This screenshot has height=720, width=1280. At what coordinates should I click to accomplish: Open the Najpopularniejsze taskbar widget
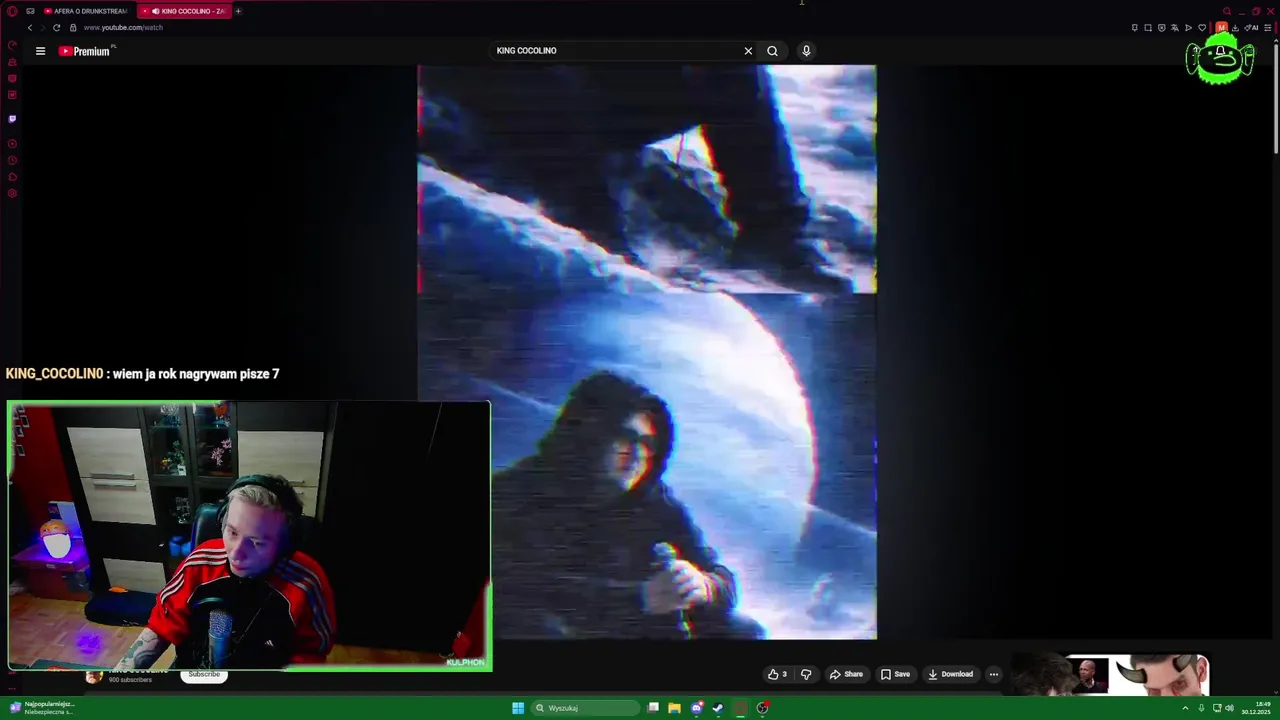42,708
